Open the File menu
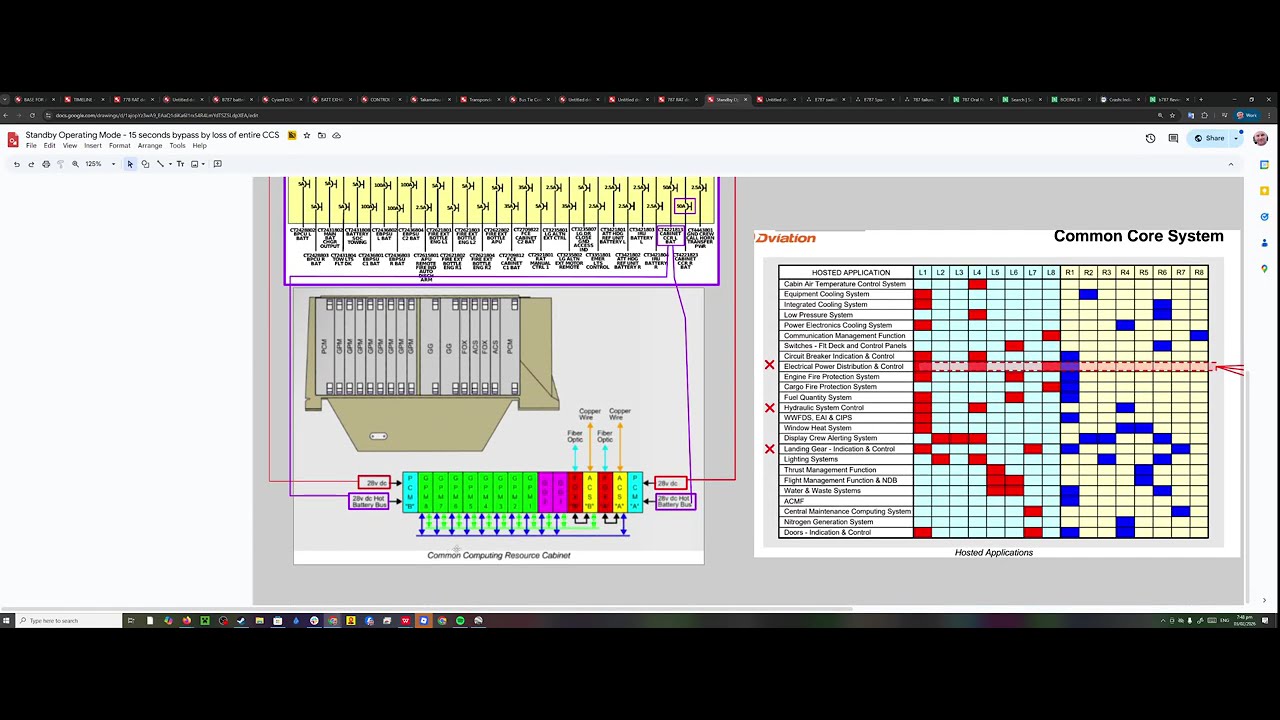The width and height of the screenshot is (1280, 720). (x=31, y=146)
